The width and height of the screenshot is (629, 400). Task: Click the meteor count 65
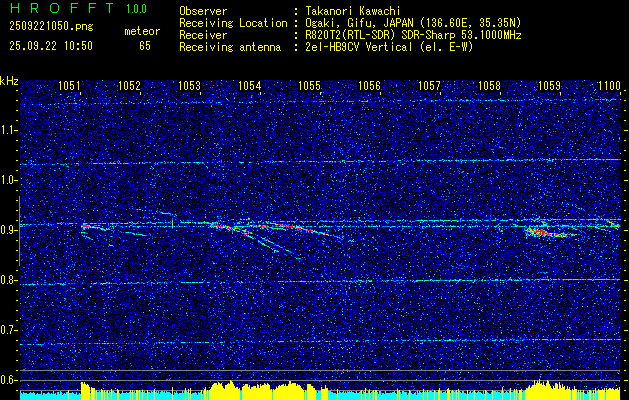(145, 46)
